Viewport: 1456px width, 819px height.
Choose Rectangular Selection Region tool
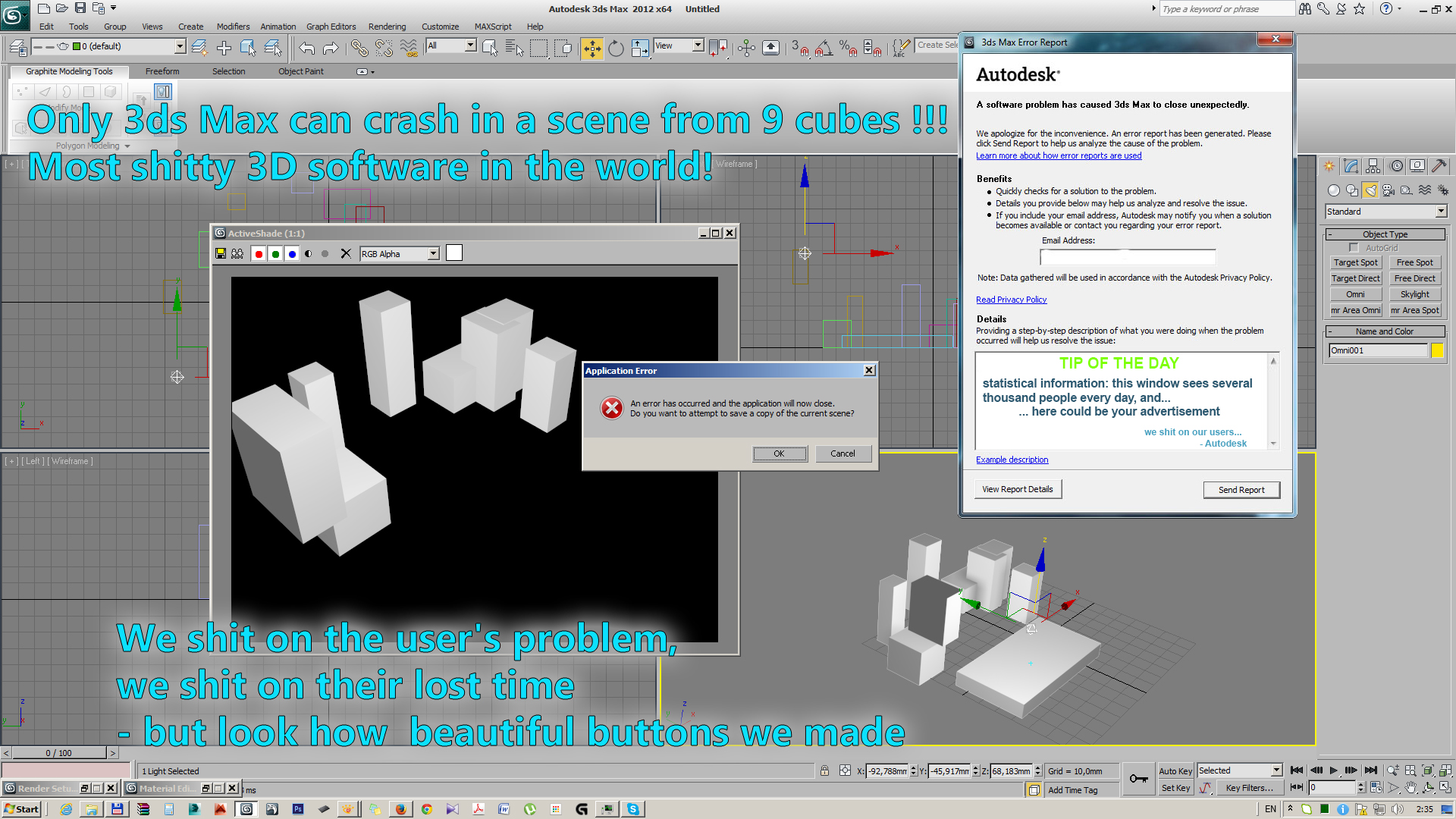538,49
